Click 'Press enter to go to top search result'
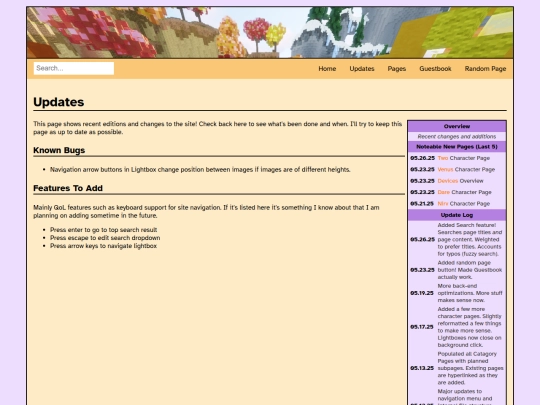Image resolution: width=540 pixels, height=405 pixels. (x=104, y=230)
